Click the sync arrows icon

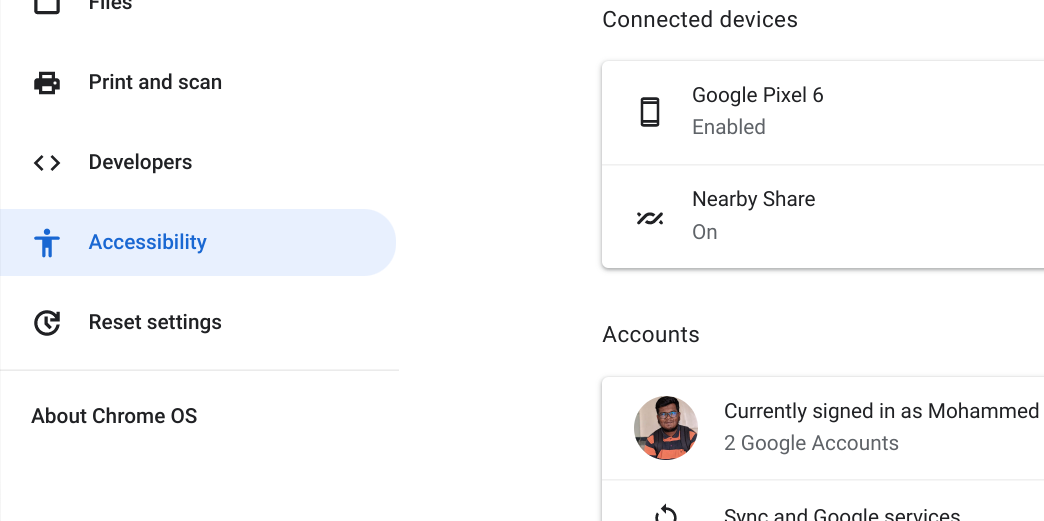[x=665, y=514]
